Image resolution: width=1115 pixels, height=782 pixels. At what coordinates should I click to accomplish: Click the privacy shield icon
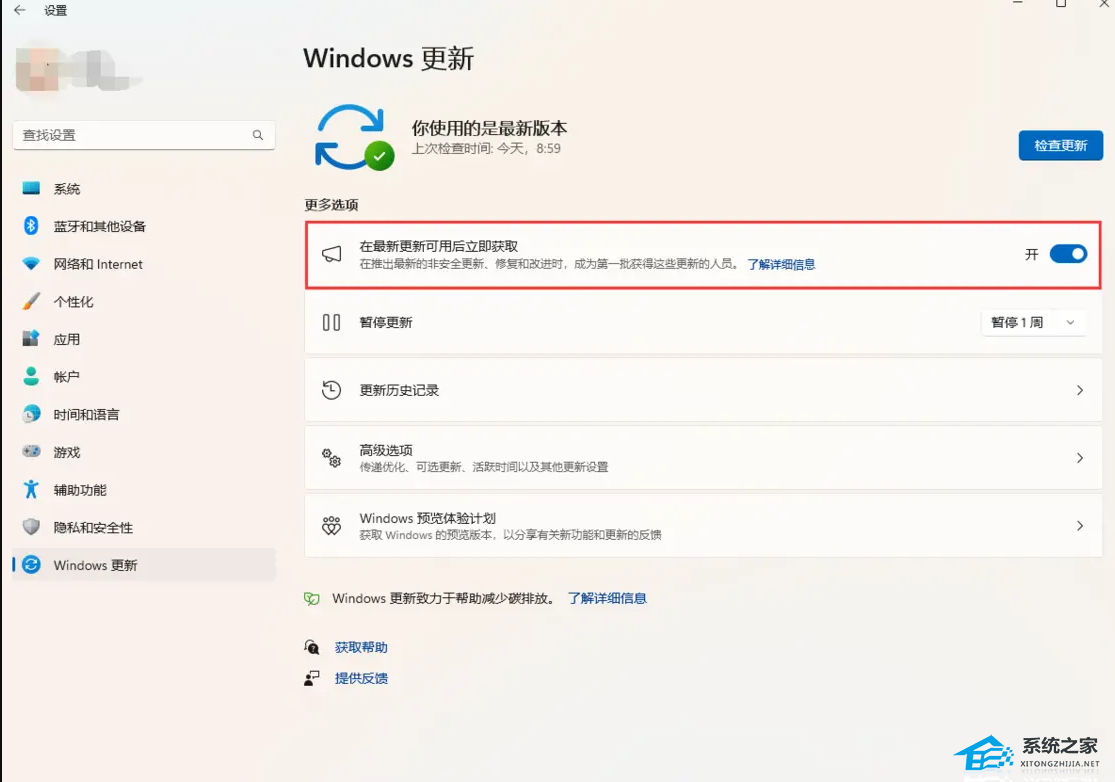(31, 527)
